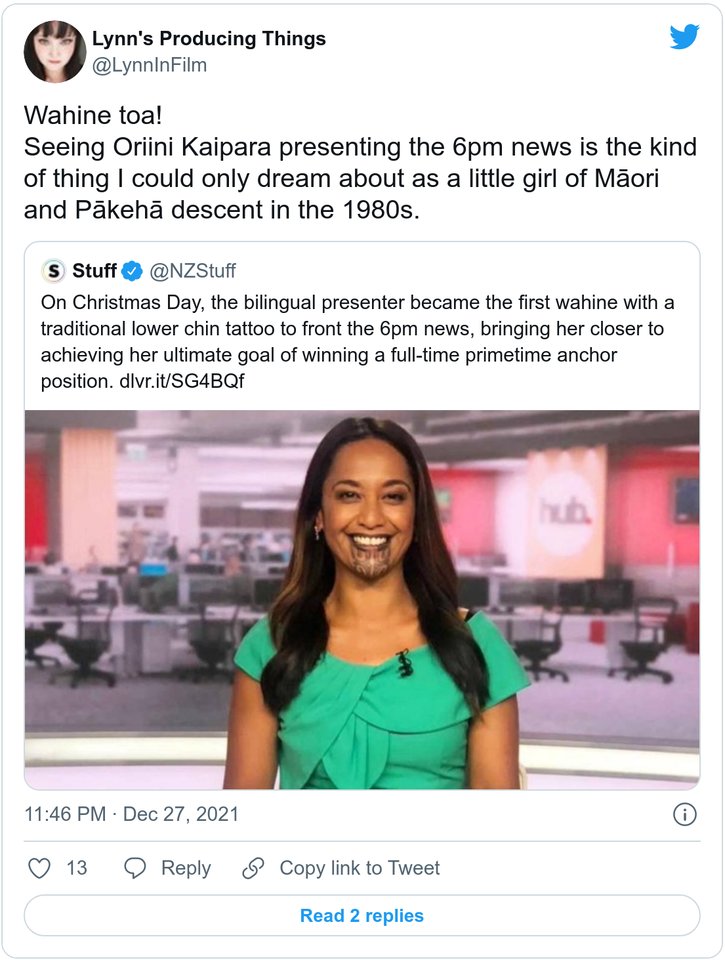Click the chain link icon
The width and height of the screenshot is (725, 960).
coord(253,868)
